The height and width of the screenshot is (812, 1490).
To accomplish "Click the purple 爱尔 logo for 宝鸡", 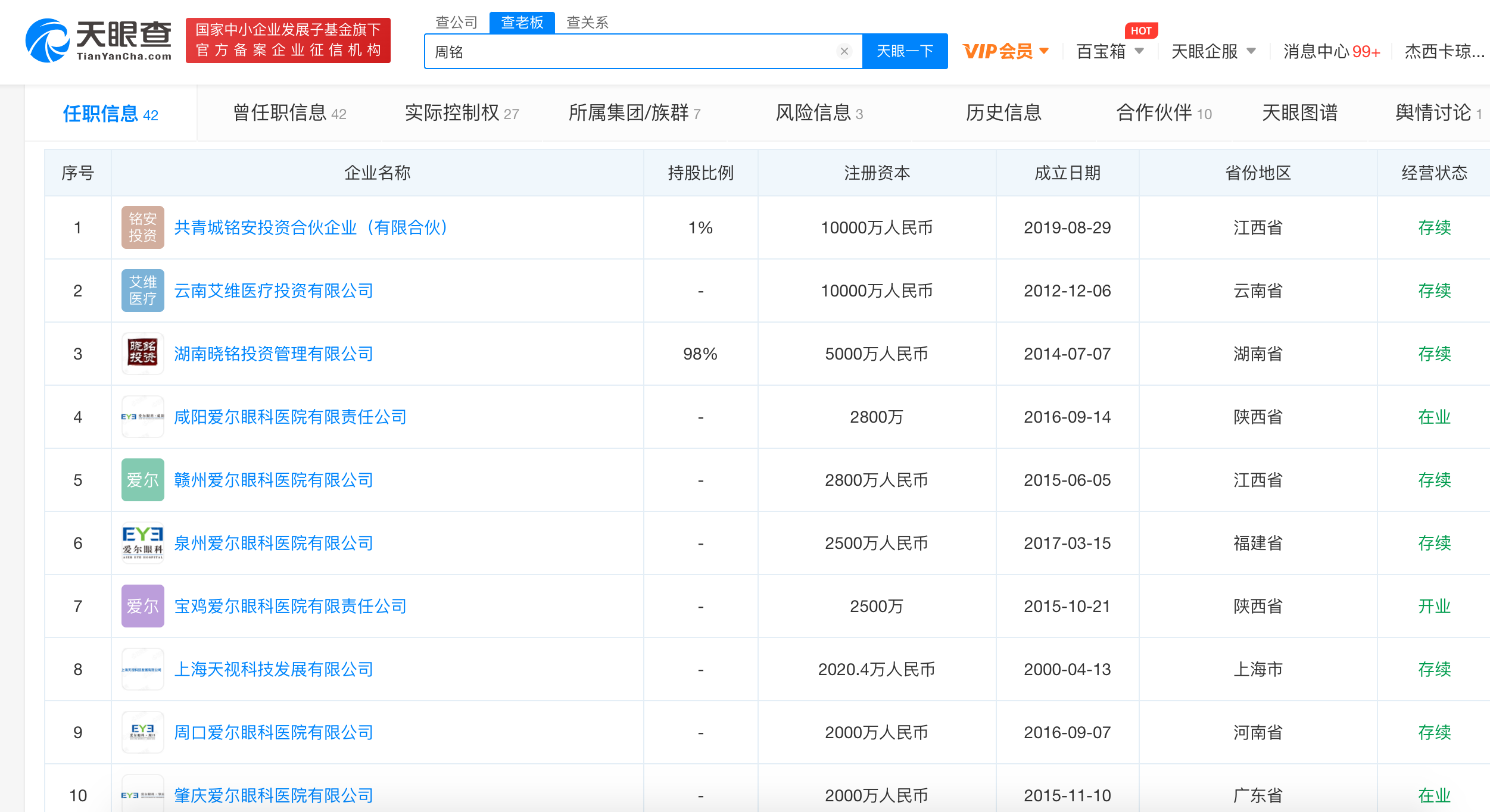I will 142,606.
